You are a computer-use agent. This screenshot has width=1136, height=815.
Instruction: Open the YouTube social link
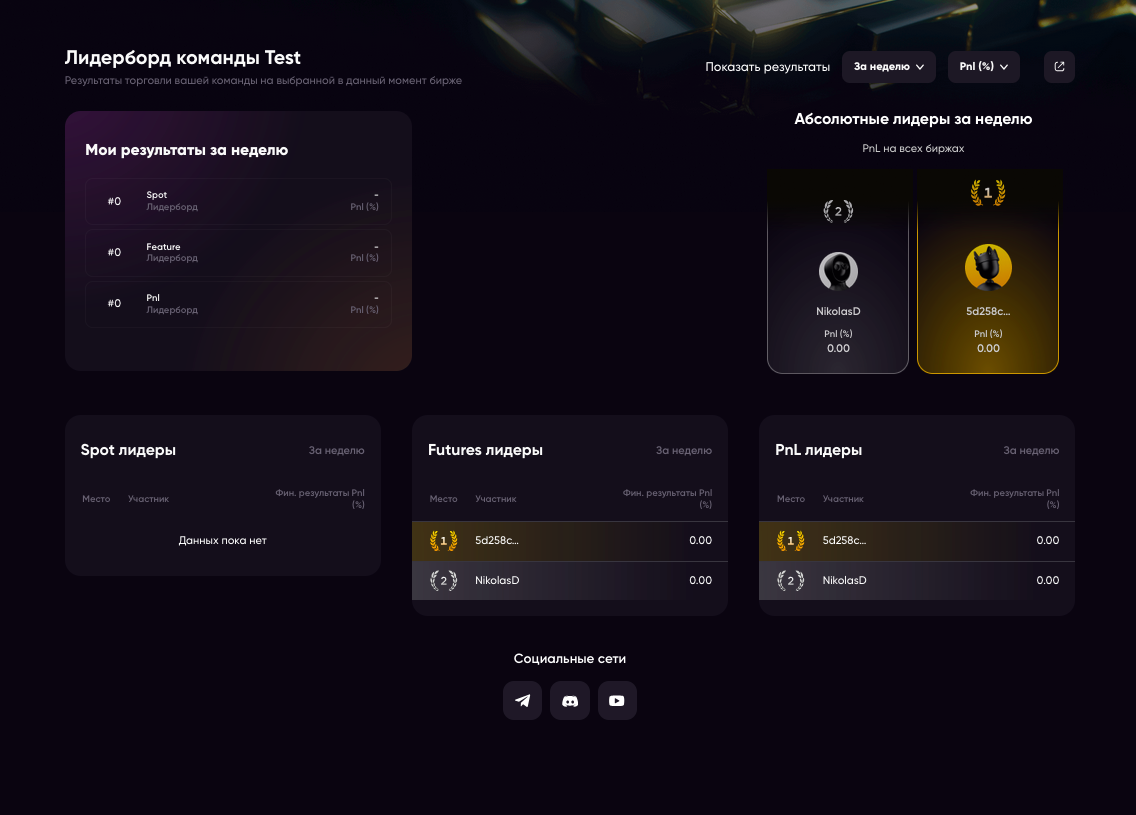point(617,701)
